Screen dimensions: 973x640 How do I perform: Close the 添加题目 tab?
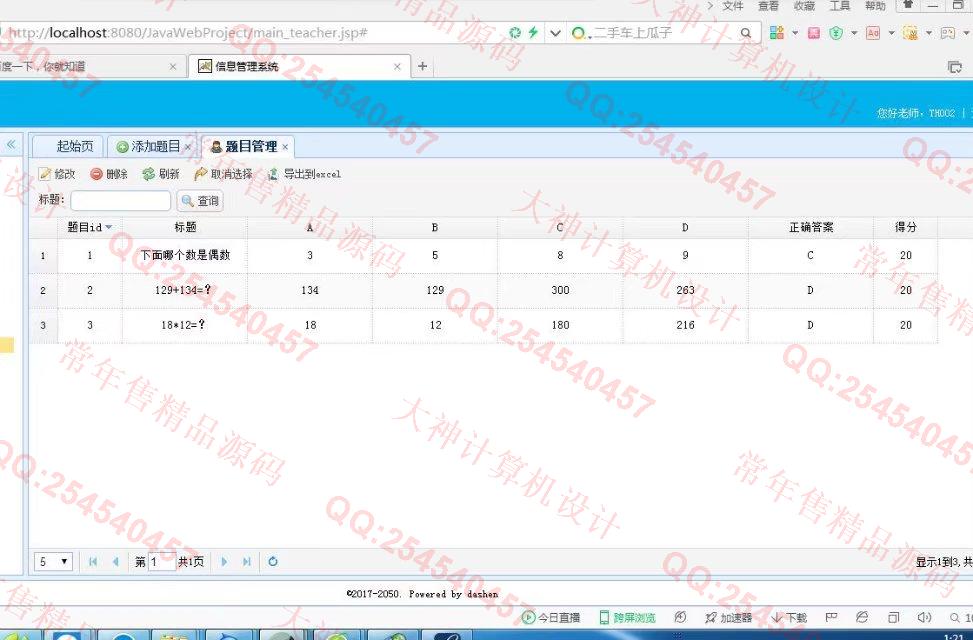click(188, 147)
